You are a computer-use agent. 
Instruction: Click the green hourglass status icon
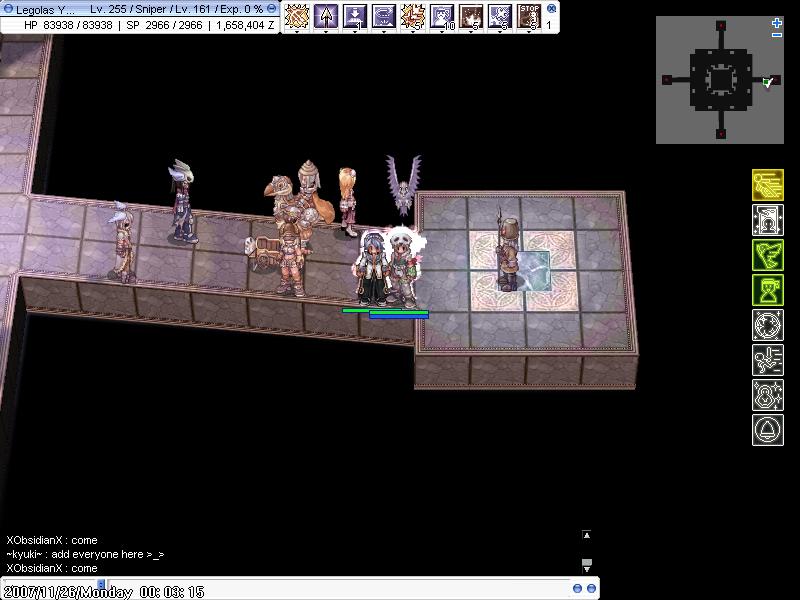pyautogui.click(x=767, y=290)
